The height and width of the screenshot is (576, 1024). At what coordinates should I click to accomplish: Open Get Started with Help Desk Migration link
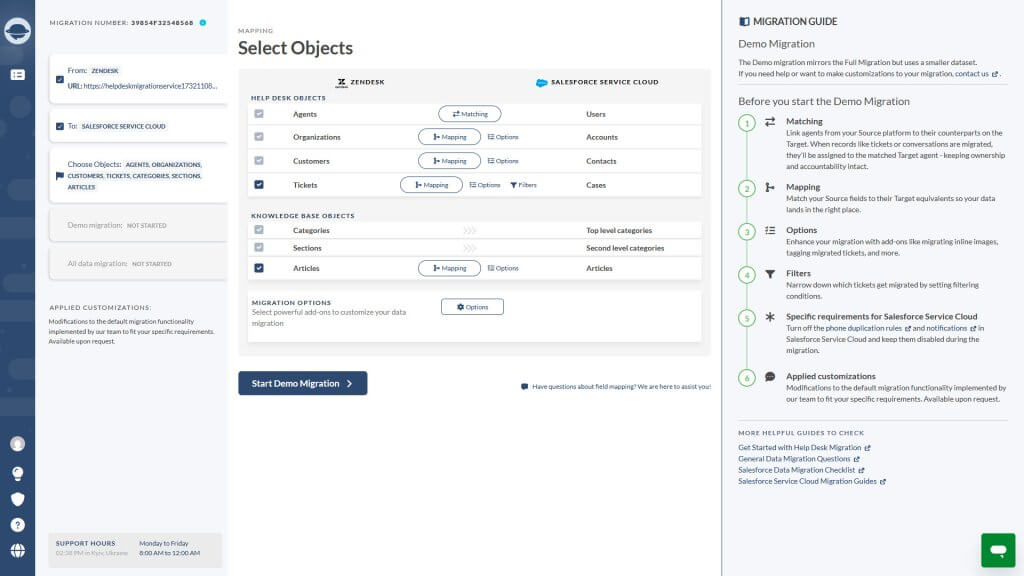point(804,447)
